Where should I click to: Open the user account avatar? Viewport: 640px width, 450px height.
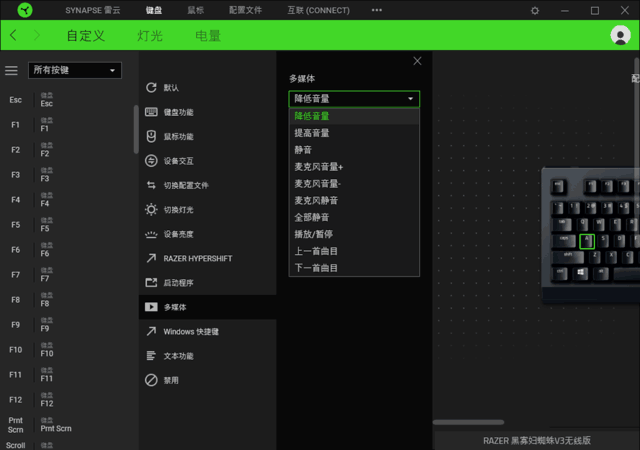coord(620,36)
